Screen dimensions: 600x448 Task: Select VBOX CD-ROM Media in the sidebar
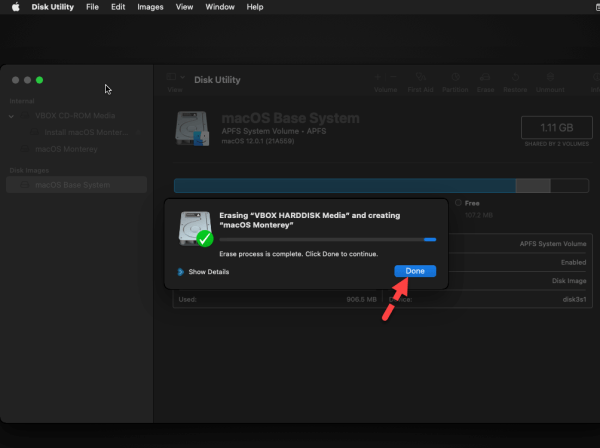(x=75, y=116)
